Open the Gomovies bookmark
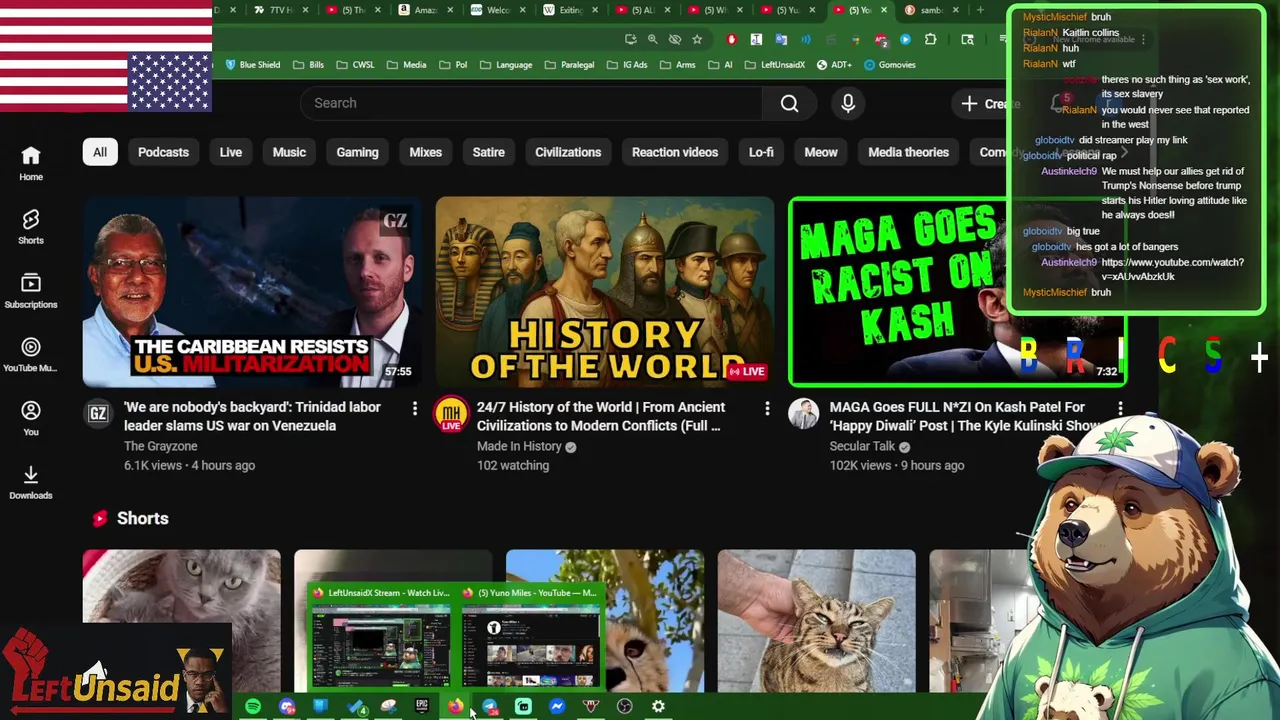 (890, 65)
